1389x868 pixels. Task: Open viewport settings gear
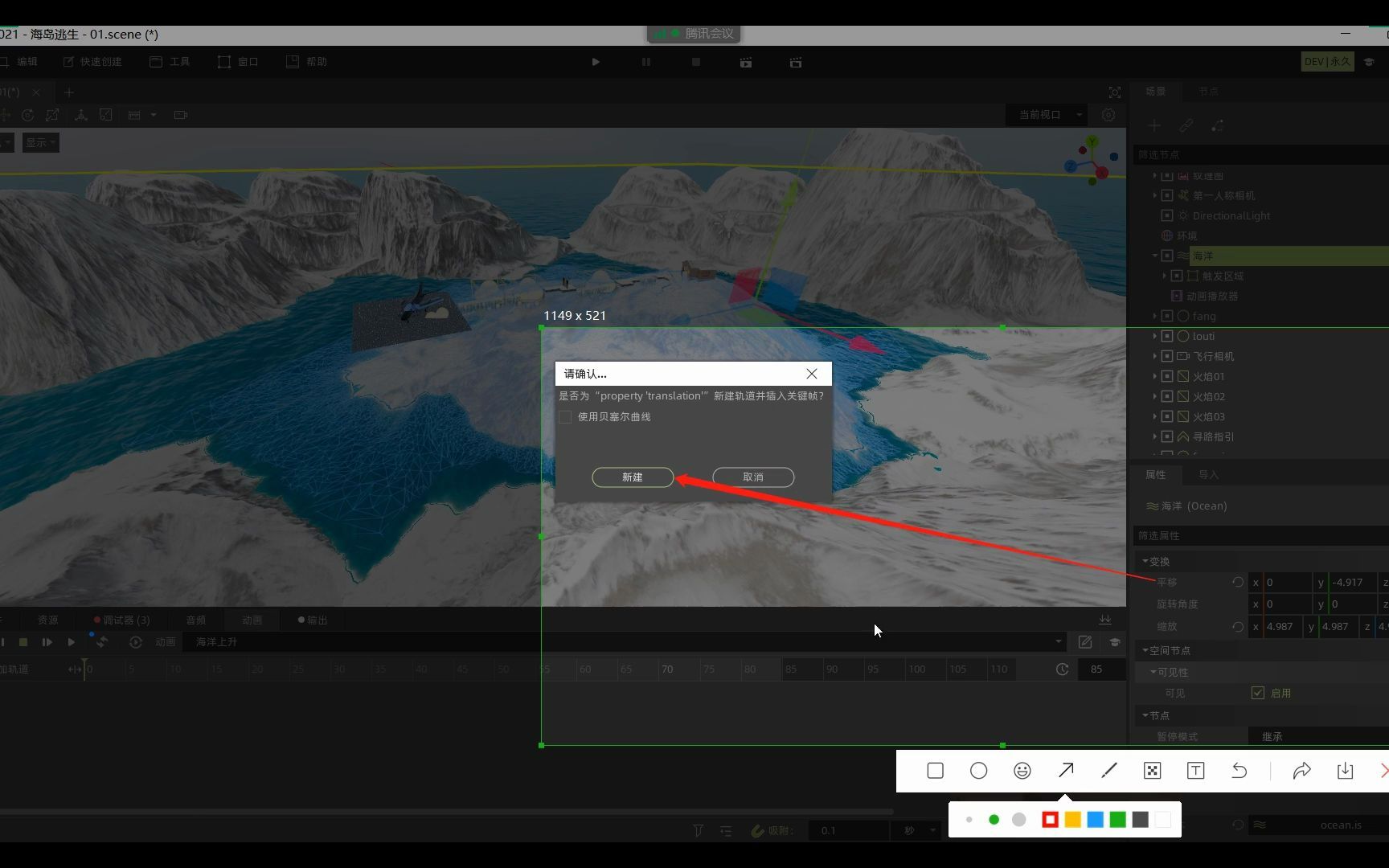coord(1108,115)
